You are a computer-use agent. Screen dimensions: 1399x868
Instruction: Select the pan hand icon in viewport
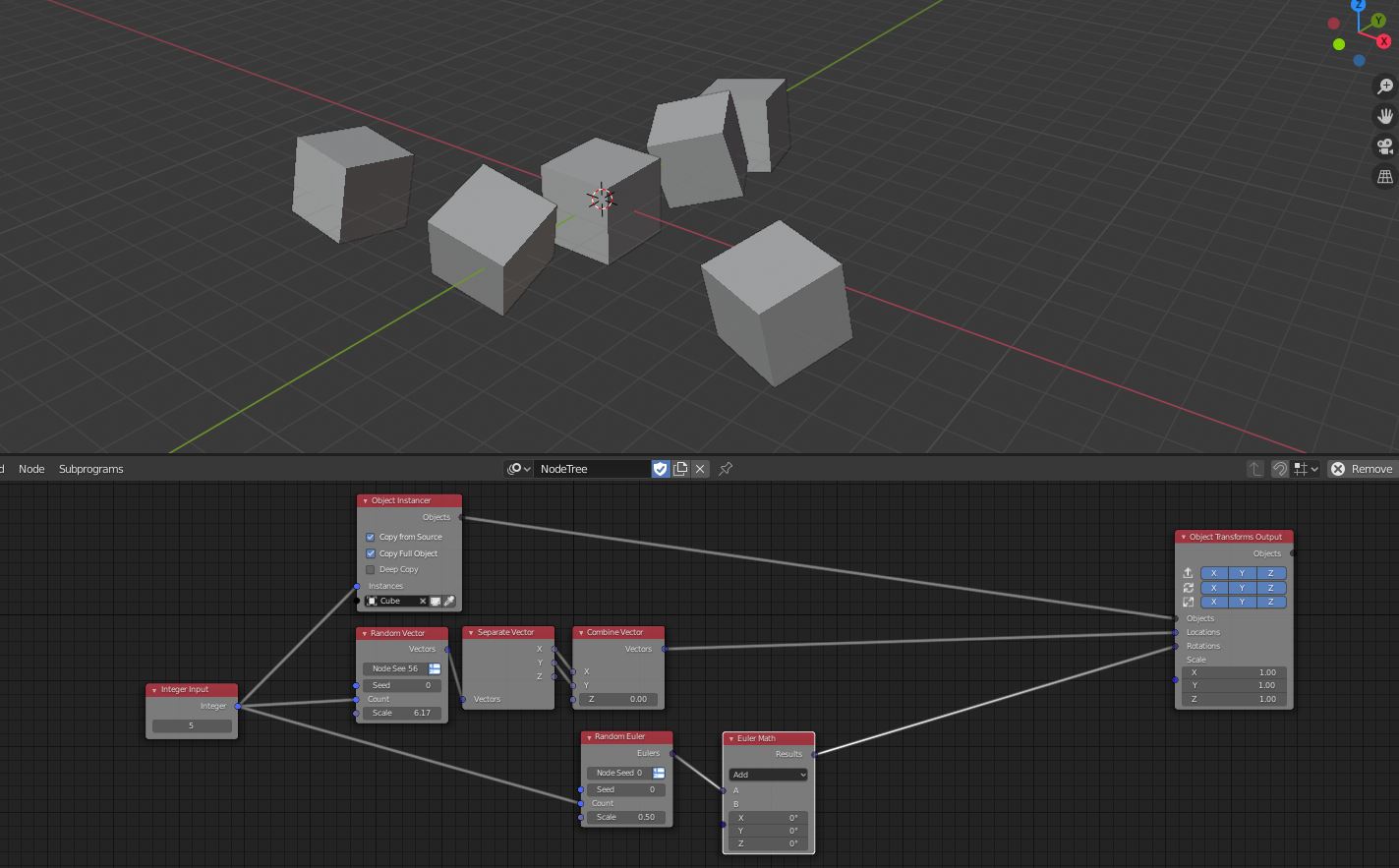coord(1385,116)
